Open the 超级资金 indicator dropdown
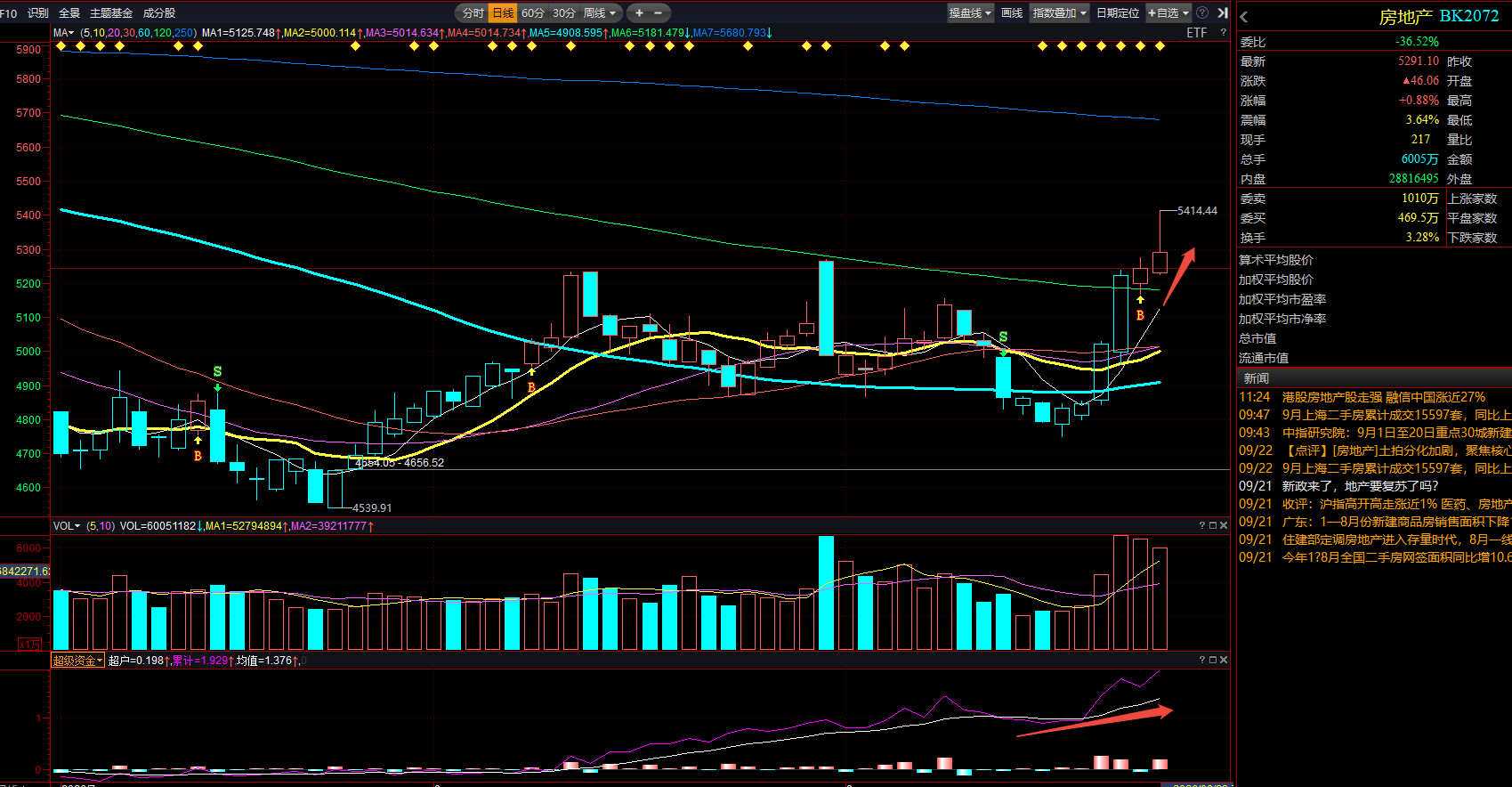Image resolution: width=1512 pixels, height=787 pixels. 78,661
